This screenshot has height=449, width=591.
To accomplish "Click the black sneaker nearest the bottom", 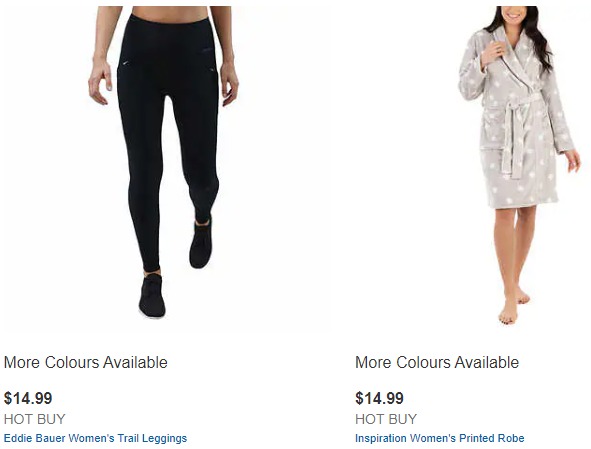I will (152, 296).
